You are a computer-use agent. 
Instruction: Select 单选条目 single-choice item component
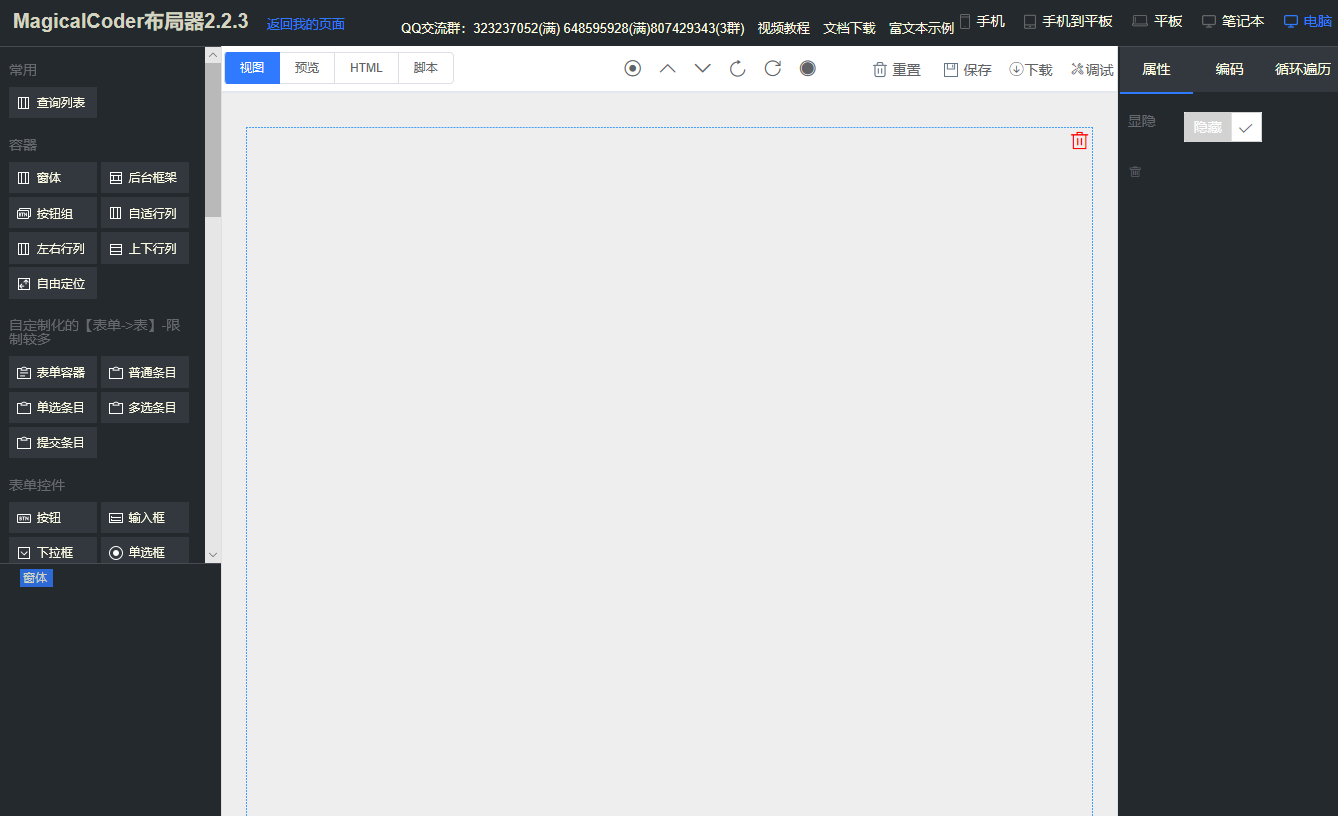[x=53, y=407]
